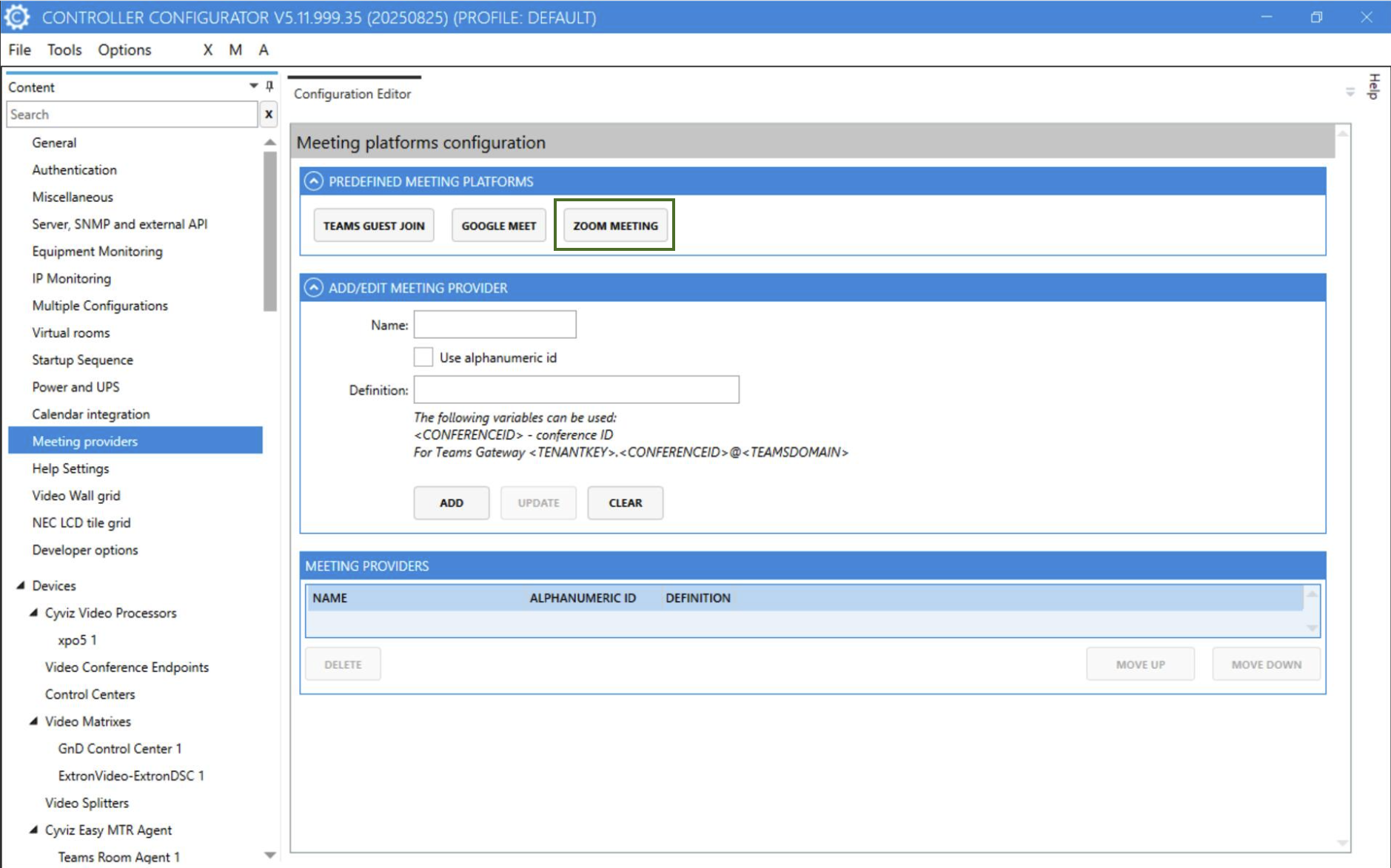Open the Configuration Editor panel options arrow
The width and height of the screenshot is (1391, 868).
1350,92
